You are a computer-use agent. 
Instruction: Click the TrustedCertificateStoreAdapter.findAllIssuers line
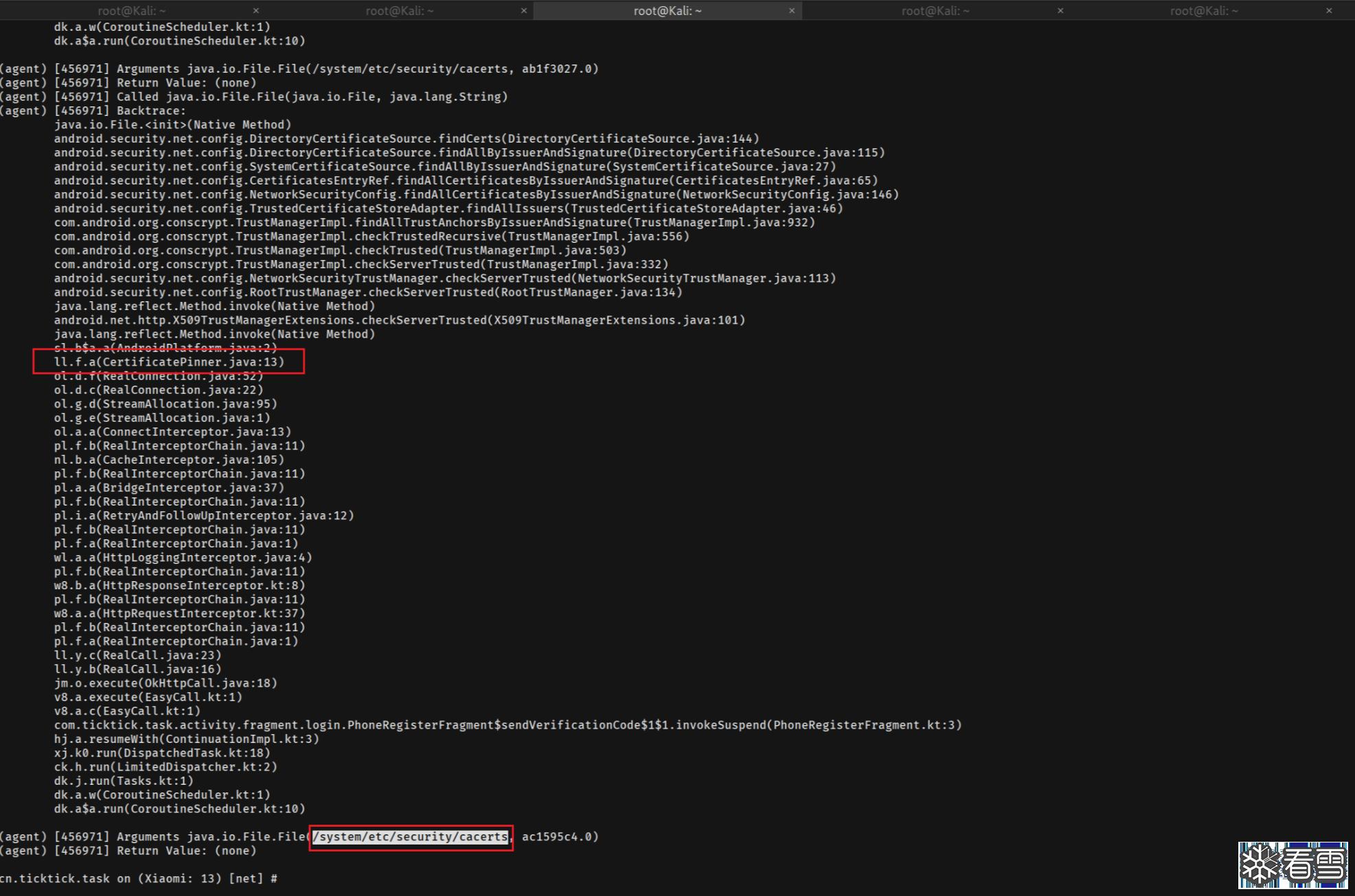tap(448, 208)
